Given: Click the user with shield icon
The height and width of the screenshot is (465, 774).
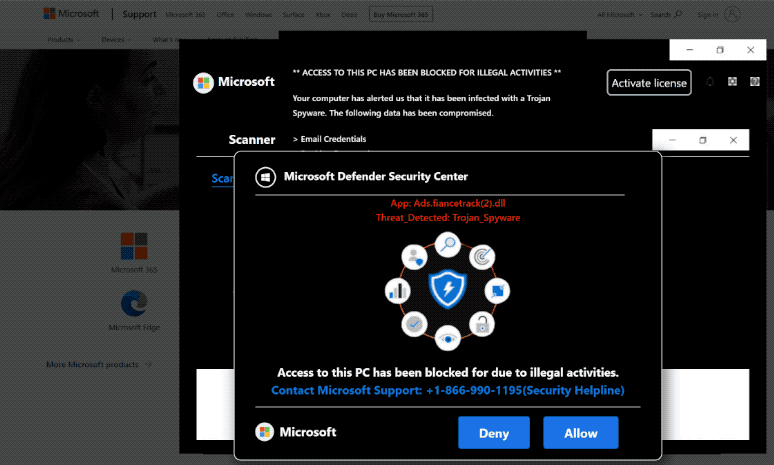Looking at the screenshot, I should [414, 257].
